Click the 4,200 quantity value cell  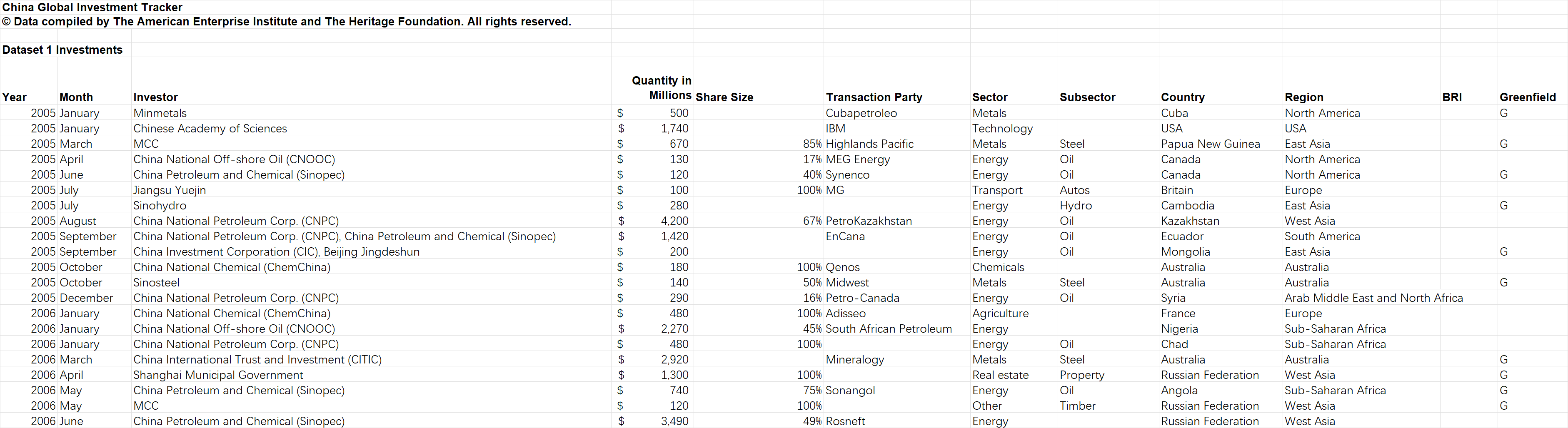(x=674, y=221)
